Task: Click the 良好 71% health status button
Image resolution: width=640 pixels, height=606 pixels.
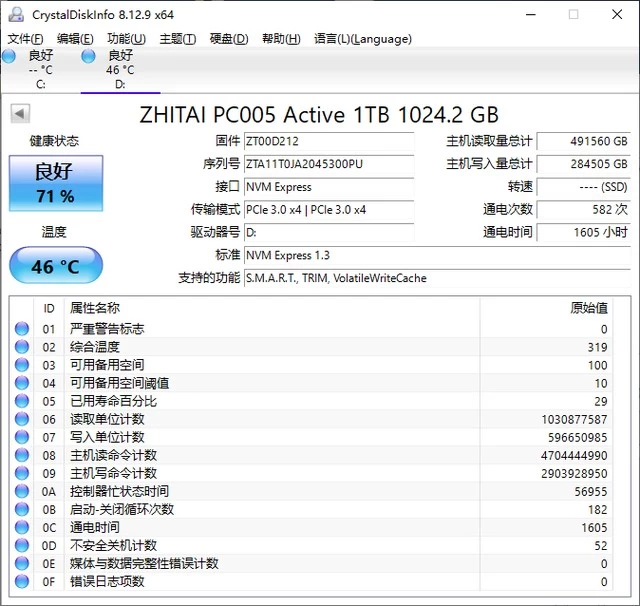Action: [55, 183]
